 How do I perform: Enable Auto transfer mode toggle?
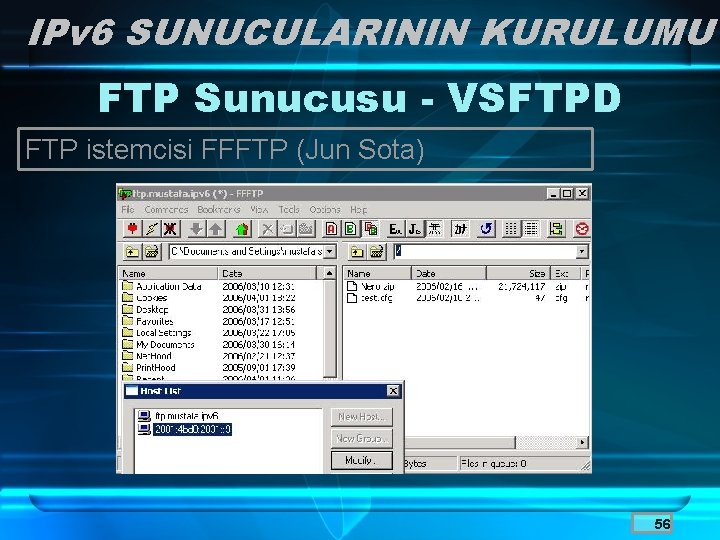370,229
